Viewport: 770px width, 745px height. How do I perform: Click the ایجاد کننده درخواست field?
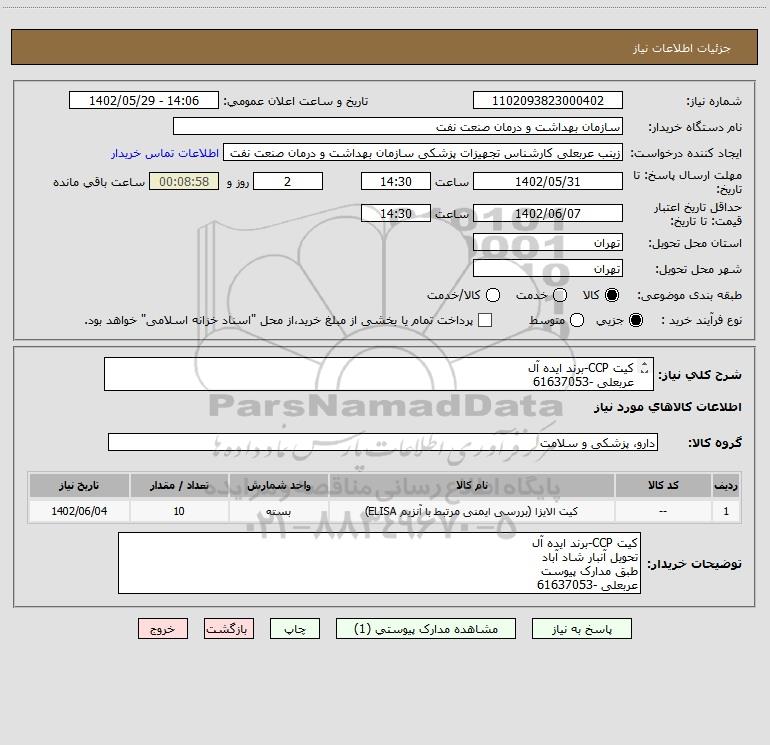[x=423, y=152]
